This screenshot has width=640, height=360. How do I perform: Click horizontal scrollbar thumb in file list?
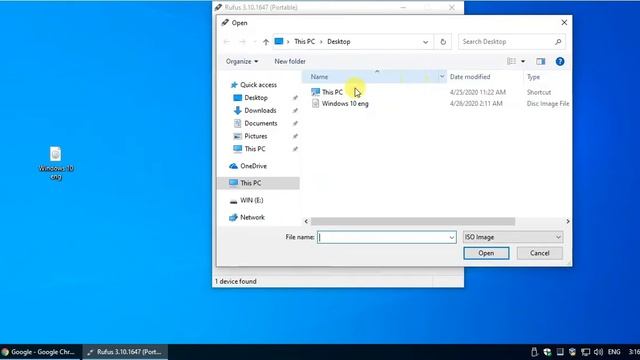413,221
